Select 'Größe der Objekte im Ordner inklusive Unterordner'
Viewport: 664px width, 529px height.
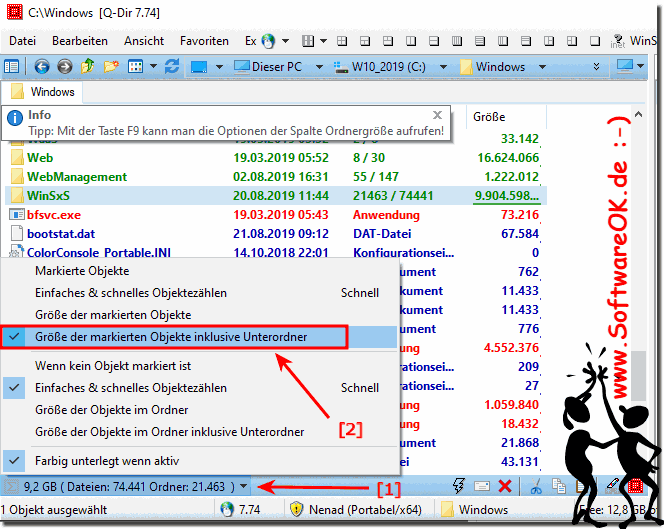point(199,432)
